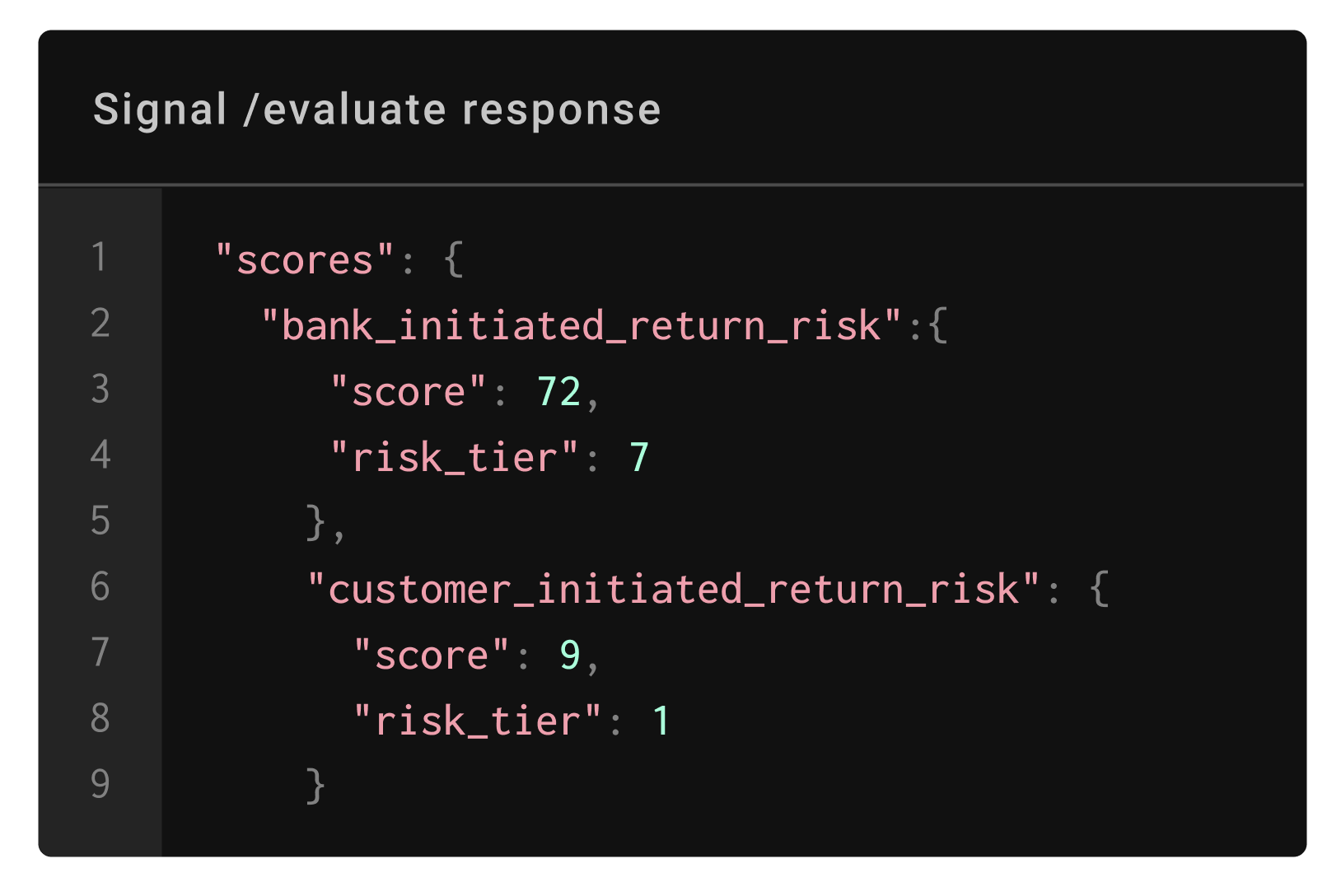Click the bank risk_tier value 7
The width and height of the screenshot is (1341, 896).
639,458
